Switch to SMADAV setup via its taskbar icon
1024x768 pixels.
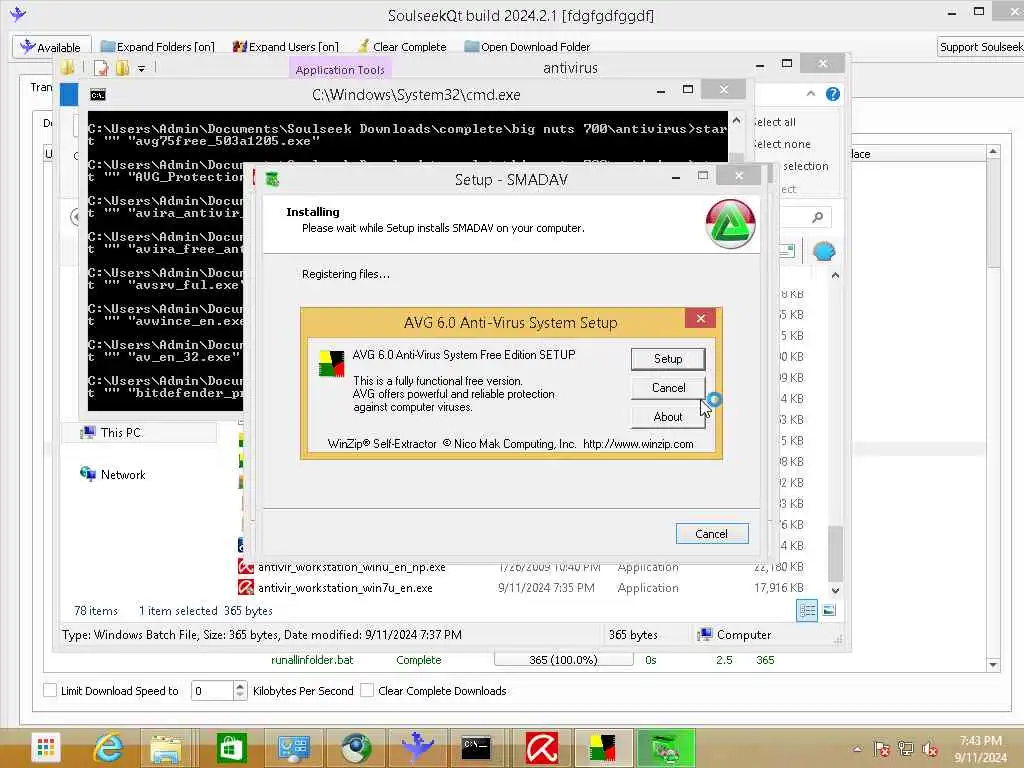665,748
